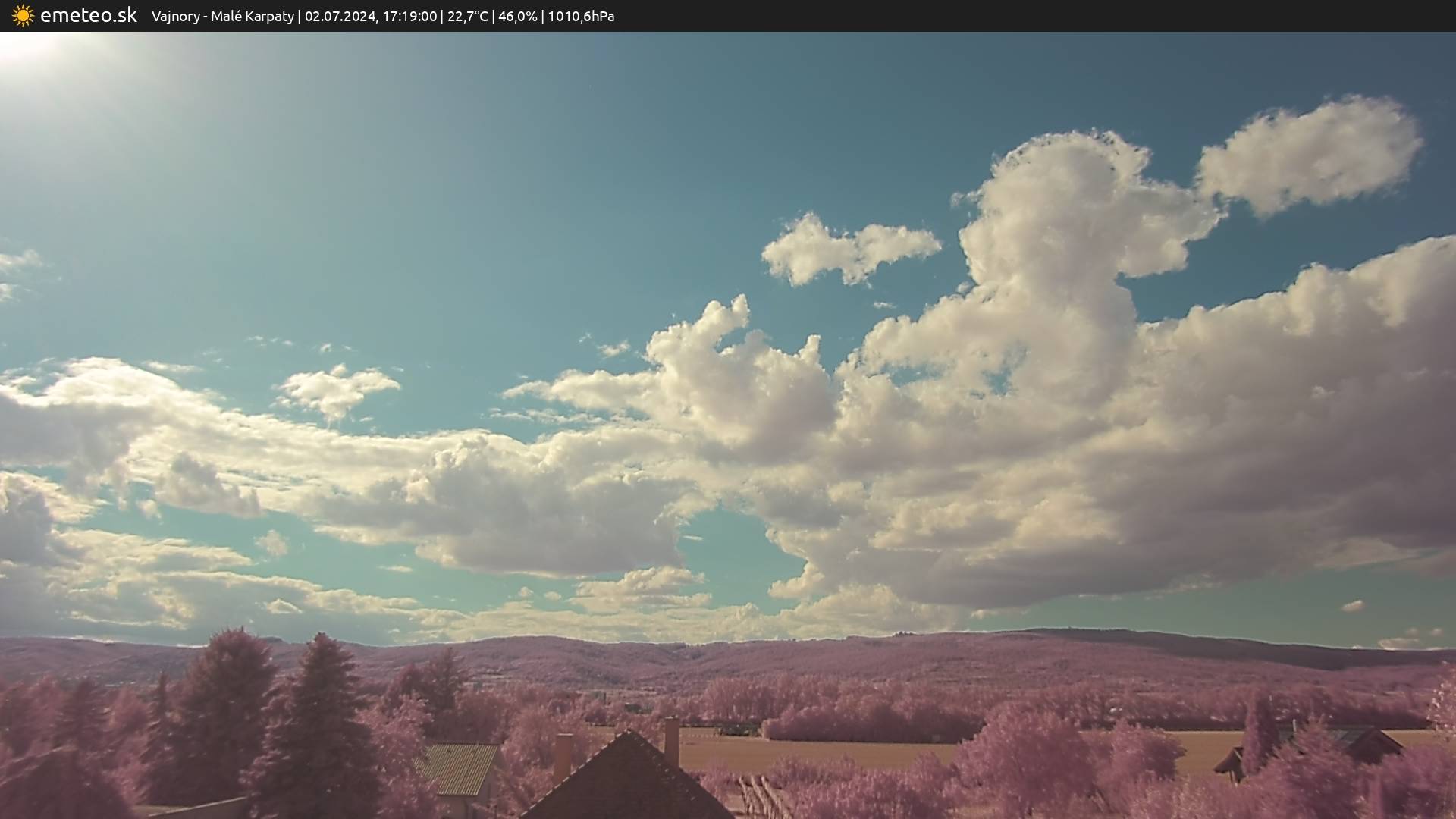Open the emeteo.sk site name
1456x819 pixels.
(x=88, y=15)
